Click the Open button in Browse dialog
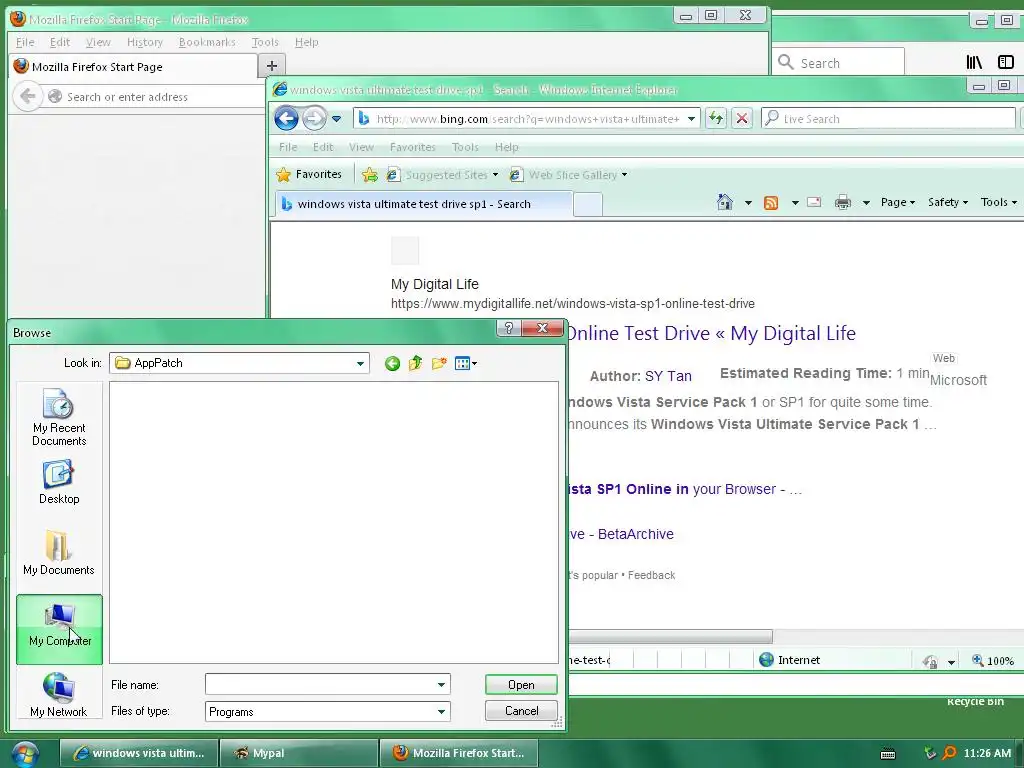This screenshot has height=768, width=1024. (521, 684)
